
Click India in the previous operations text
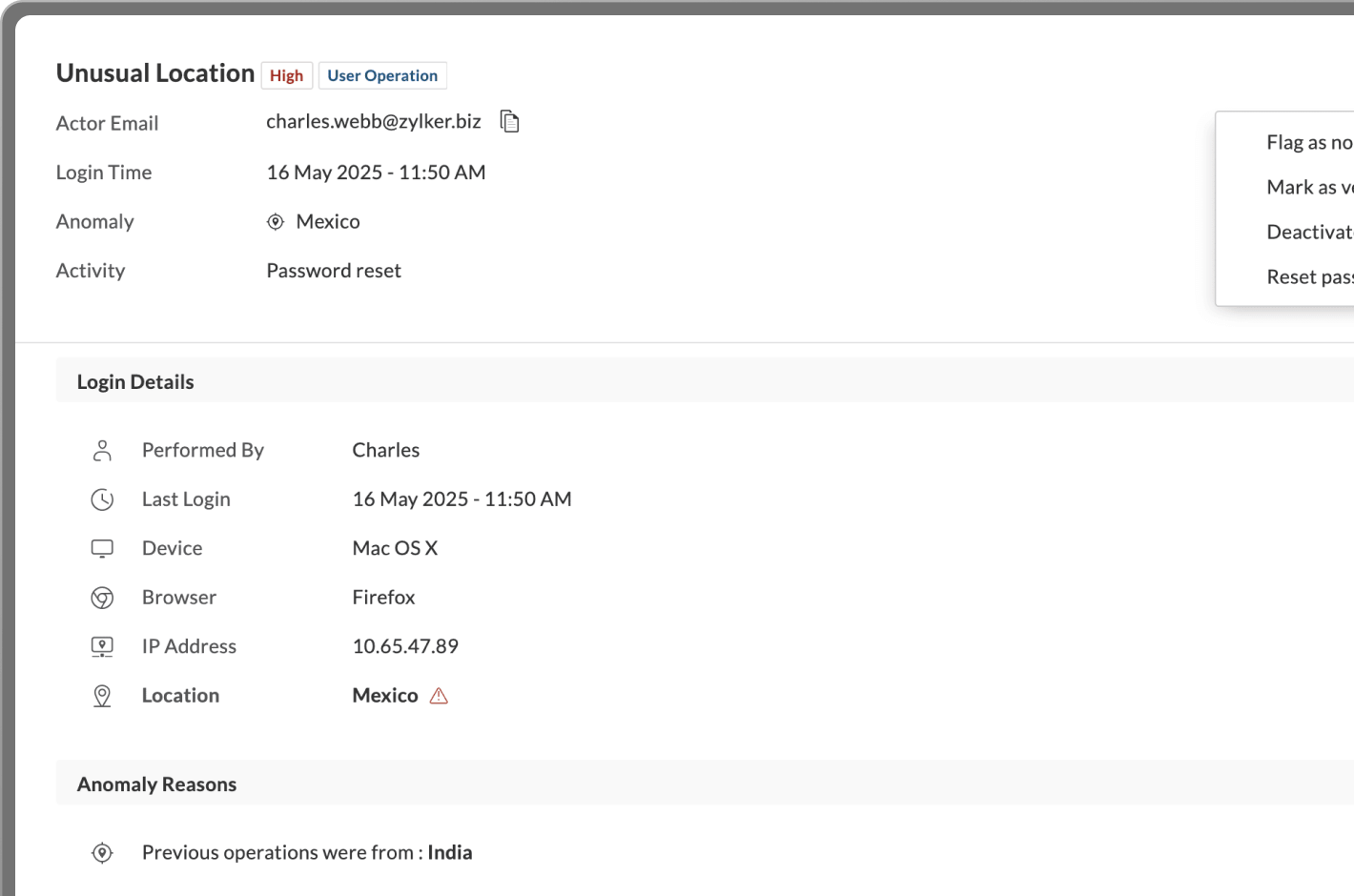(449, 852)
